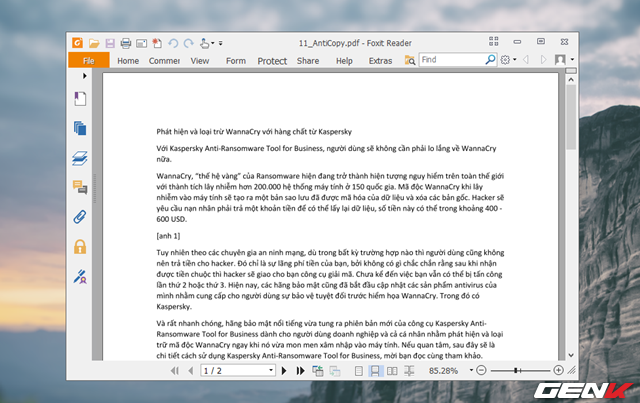Redo the last action
The width and height of the screenshot is (640, 403).
pos(189,43)
